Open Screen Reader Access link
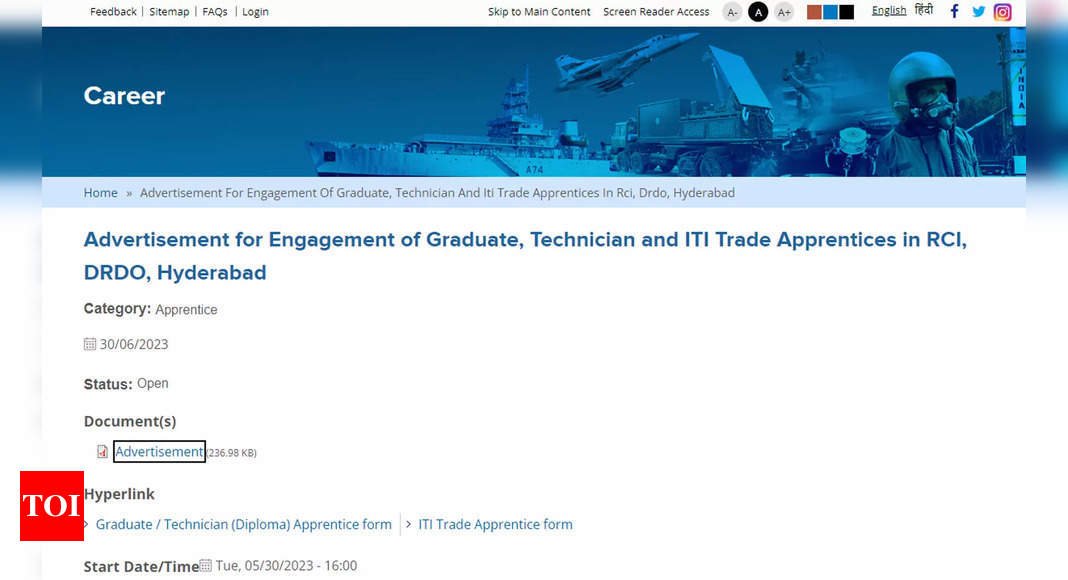 [656, 12]
